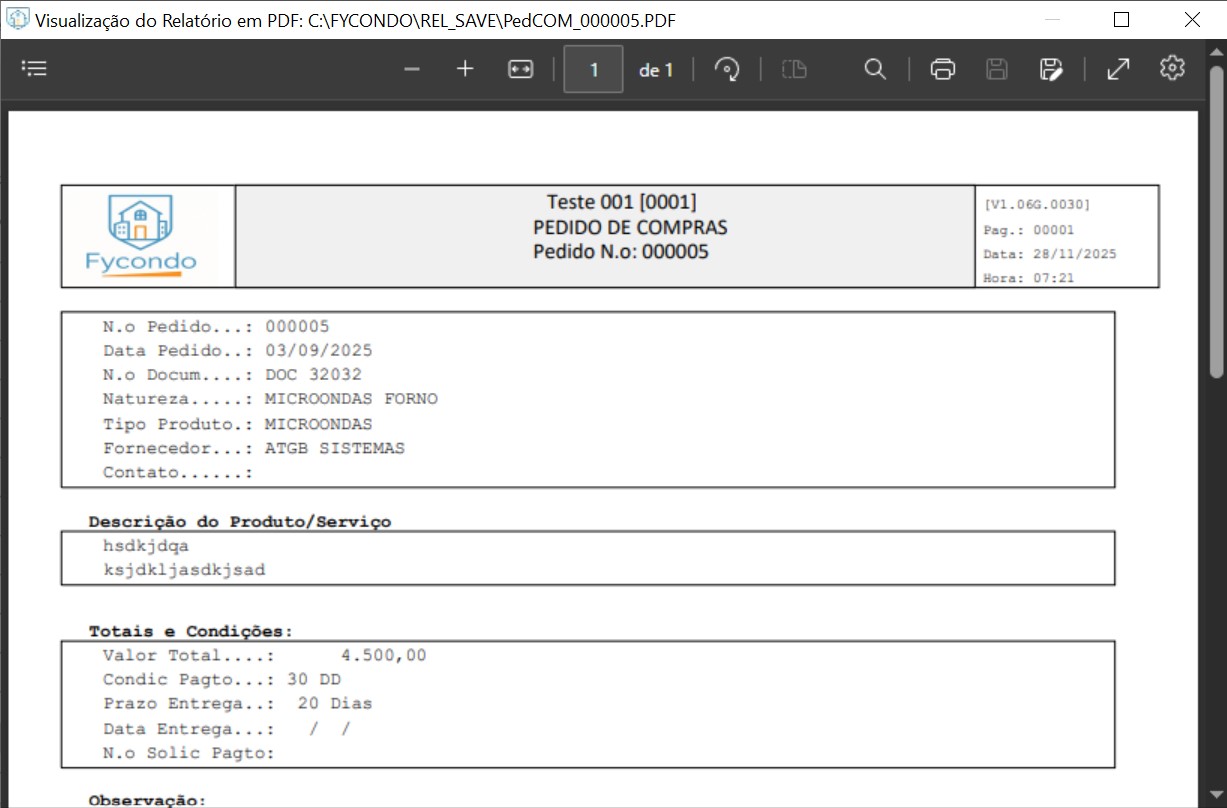Zoom in with the plus icon
Image resolution: width=1227 pixels, height=808 pixels.
[465, 69]
